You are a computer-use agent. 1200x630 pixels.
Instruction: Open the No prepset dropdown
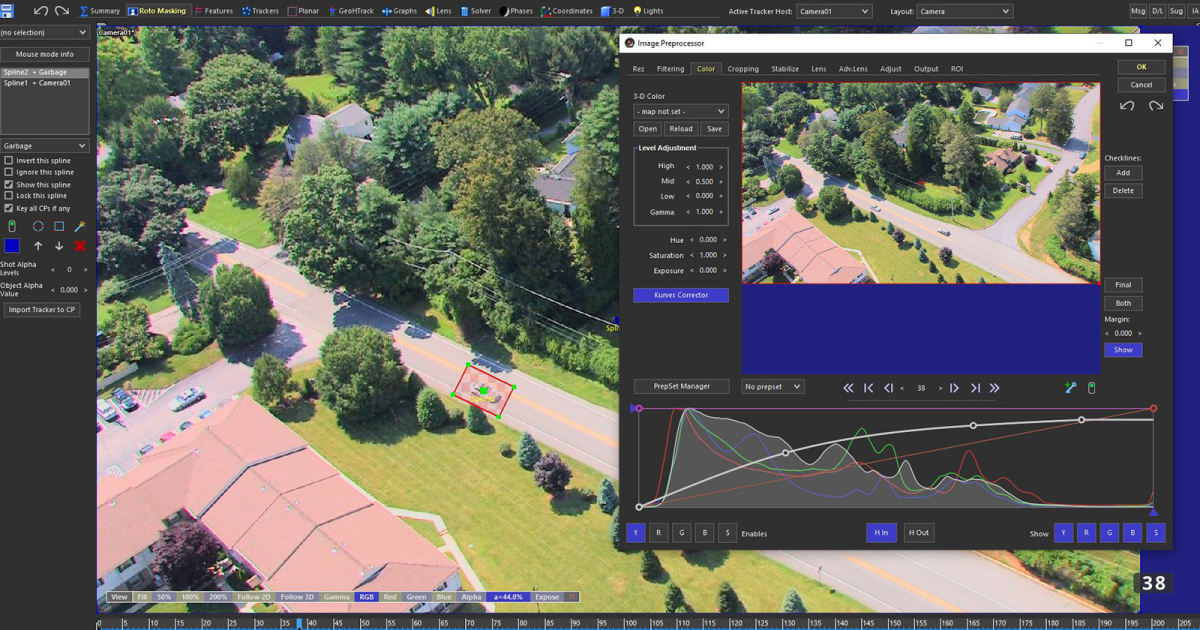(773, 386)
